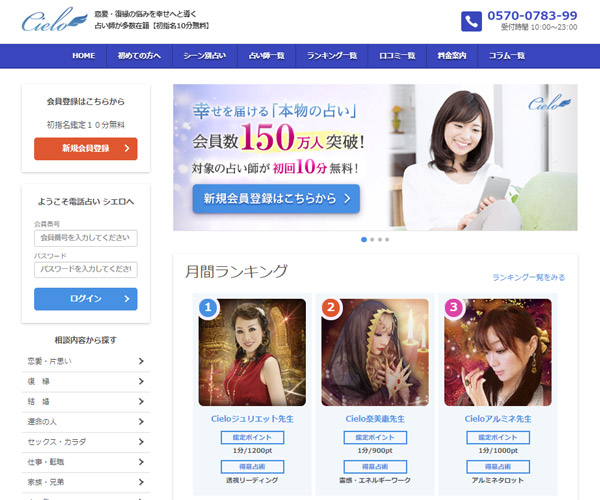
Task: Open ランキング一覧 menu item
Action: pyautogui.click(x=332, y=56)
